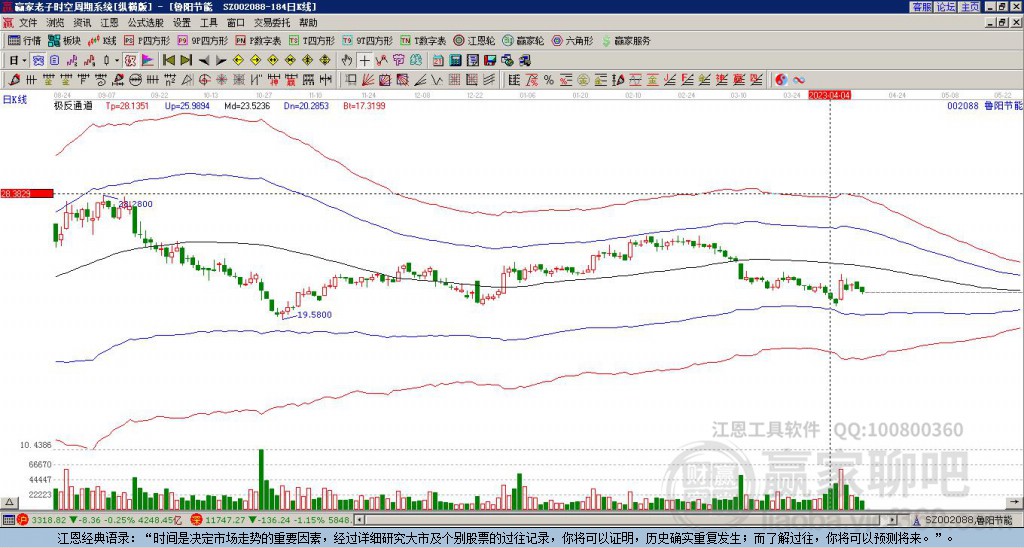Image resolution: width=1024 pixels, height=548 pixels.
Task: Click the up-triangle button left of volume bars
Action: [9, 503]
